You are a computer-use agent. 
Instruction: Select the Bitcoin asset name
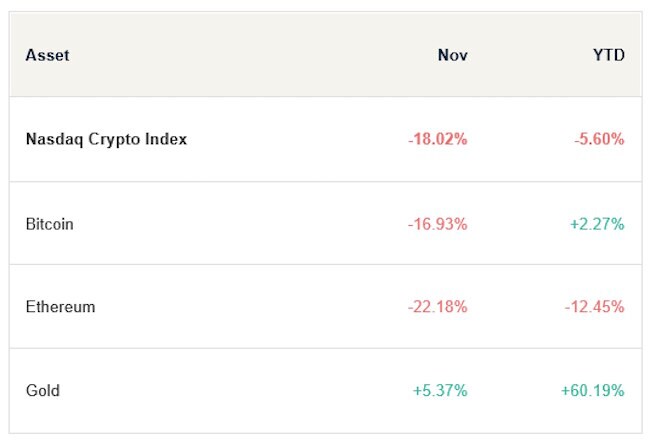(x=49, y=224)
